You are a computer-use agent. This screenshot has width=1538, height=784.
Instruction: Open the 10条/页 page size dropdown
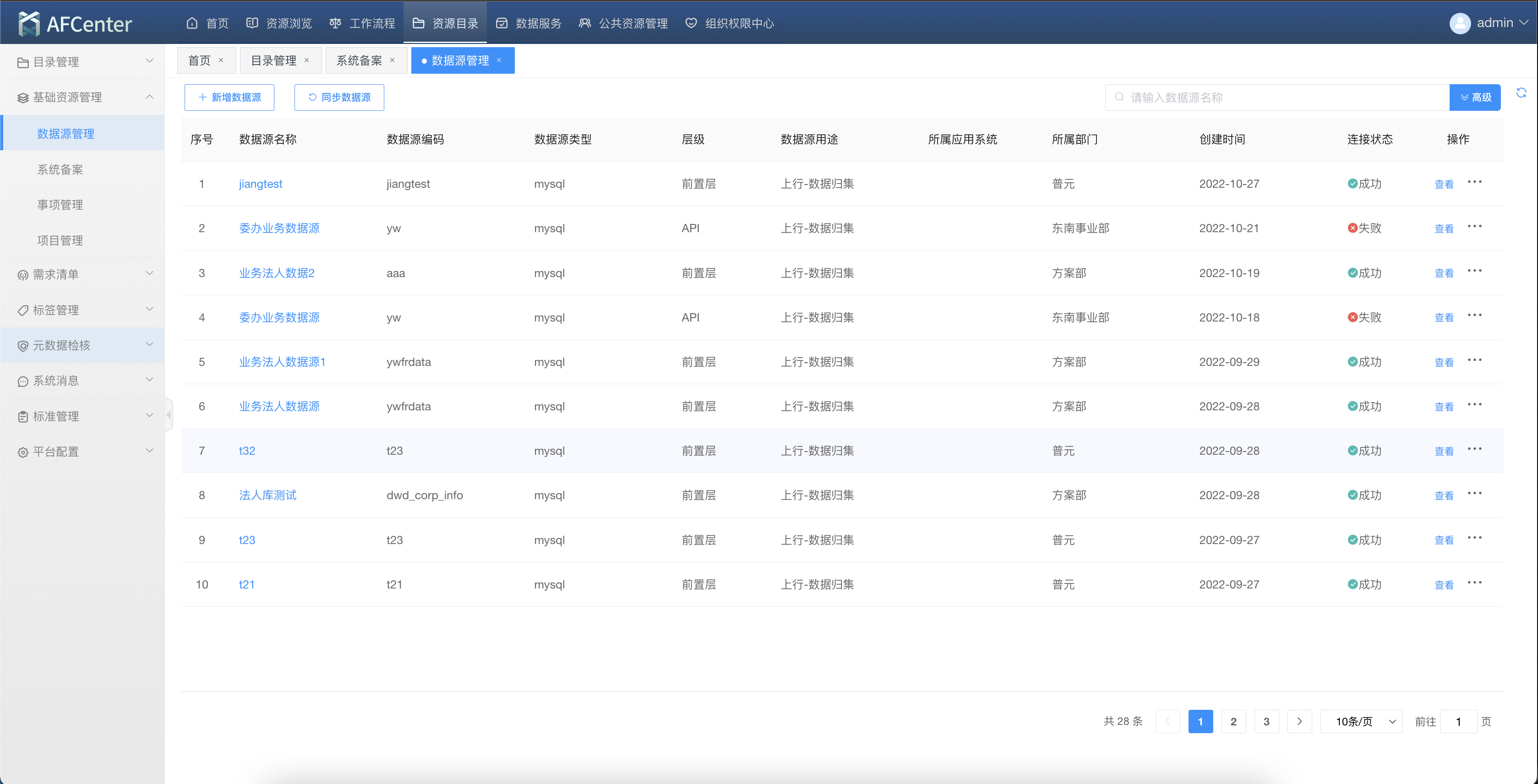click(x=1361, y=721)
